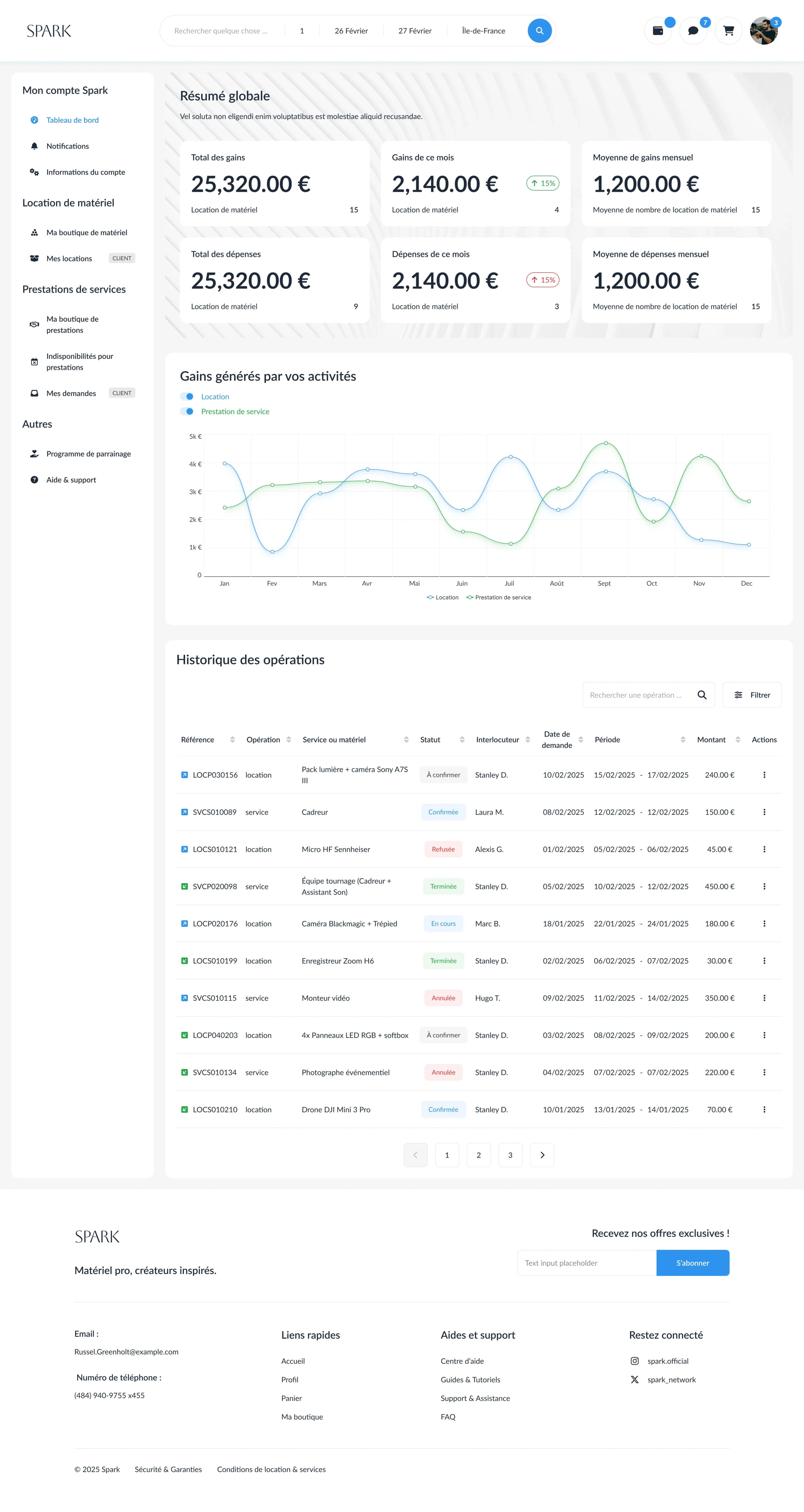Image resolution: width=804 pixels, height=1512 pixels.
Task: Open the shopping cart icon
Action: click(728, 30)
